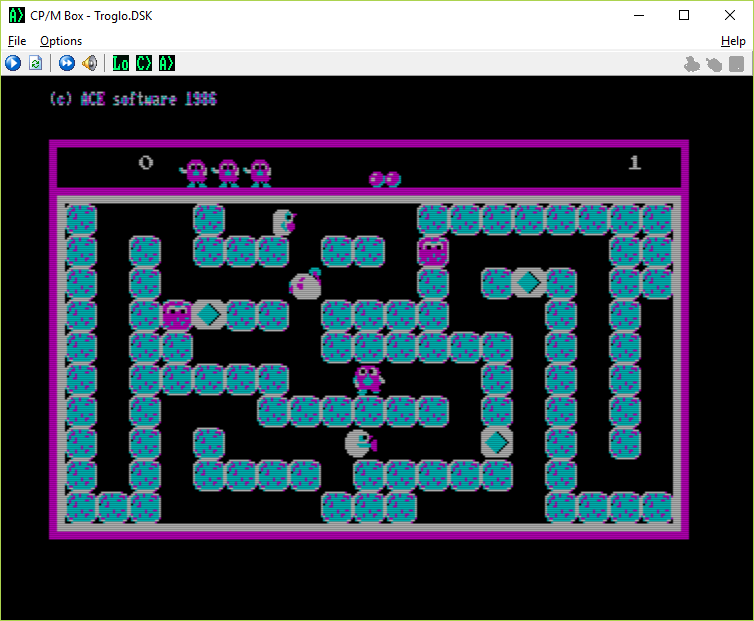Click the purple monster block below the top-right wall
This screenshot has width=754, height=621.
click(433, 251)
